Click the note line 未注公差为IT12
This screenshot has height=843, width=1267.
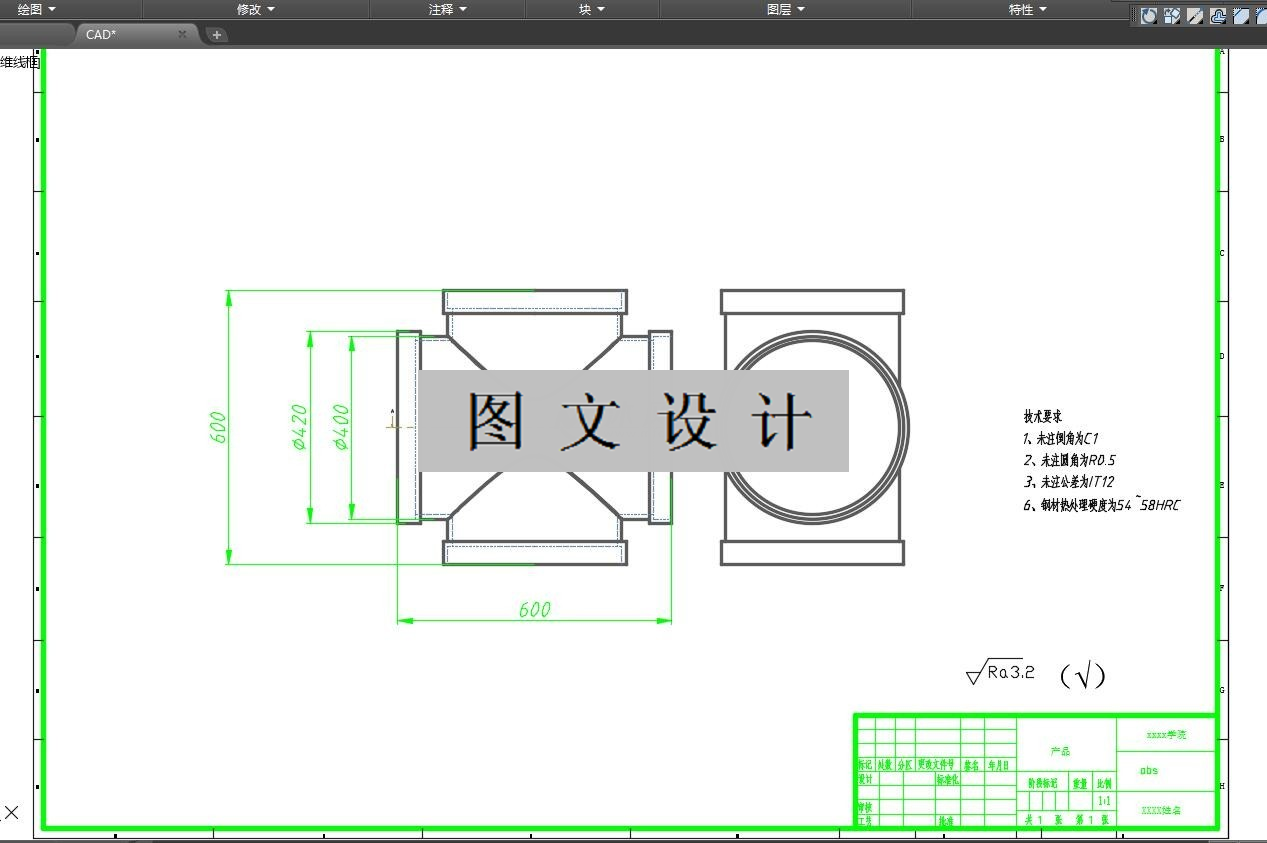click(x=1068, y=482)
